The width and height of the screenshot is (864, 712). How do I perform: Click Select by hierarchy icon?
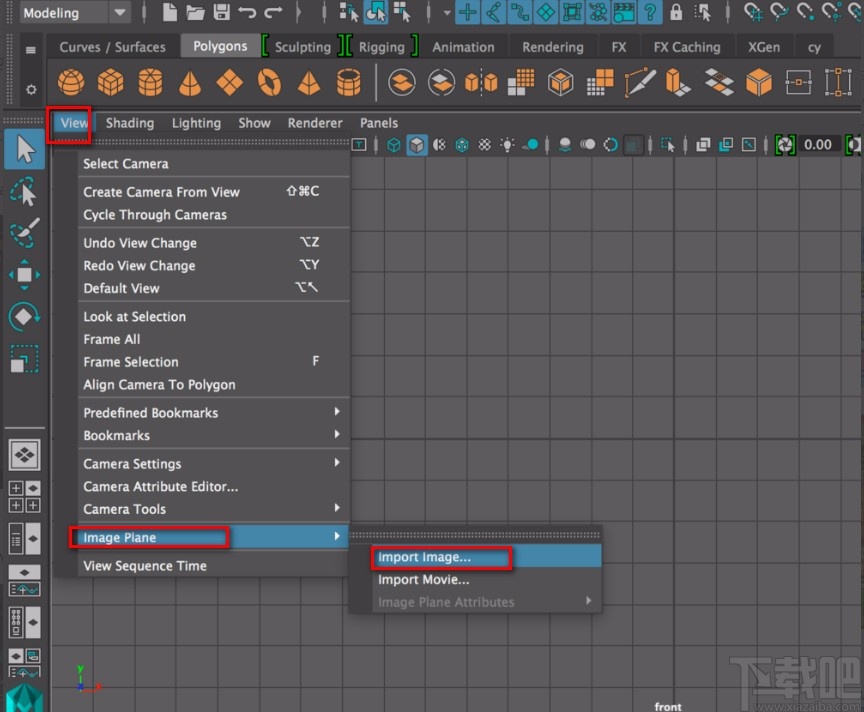click(349, 12)
